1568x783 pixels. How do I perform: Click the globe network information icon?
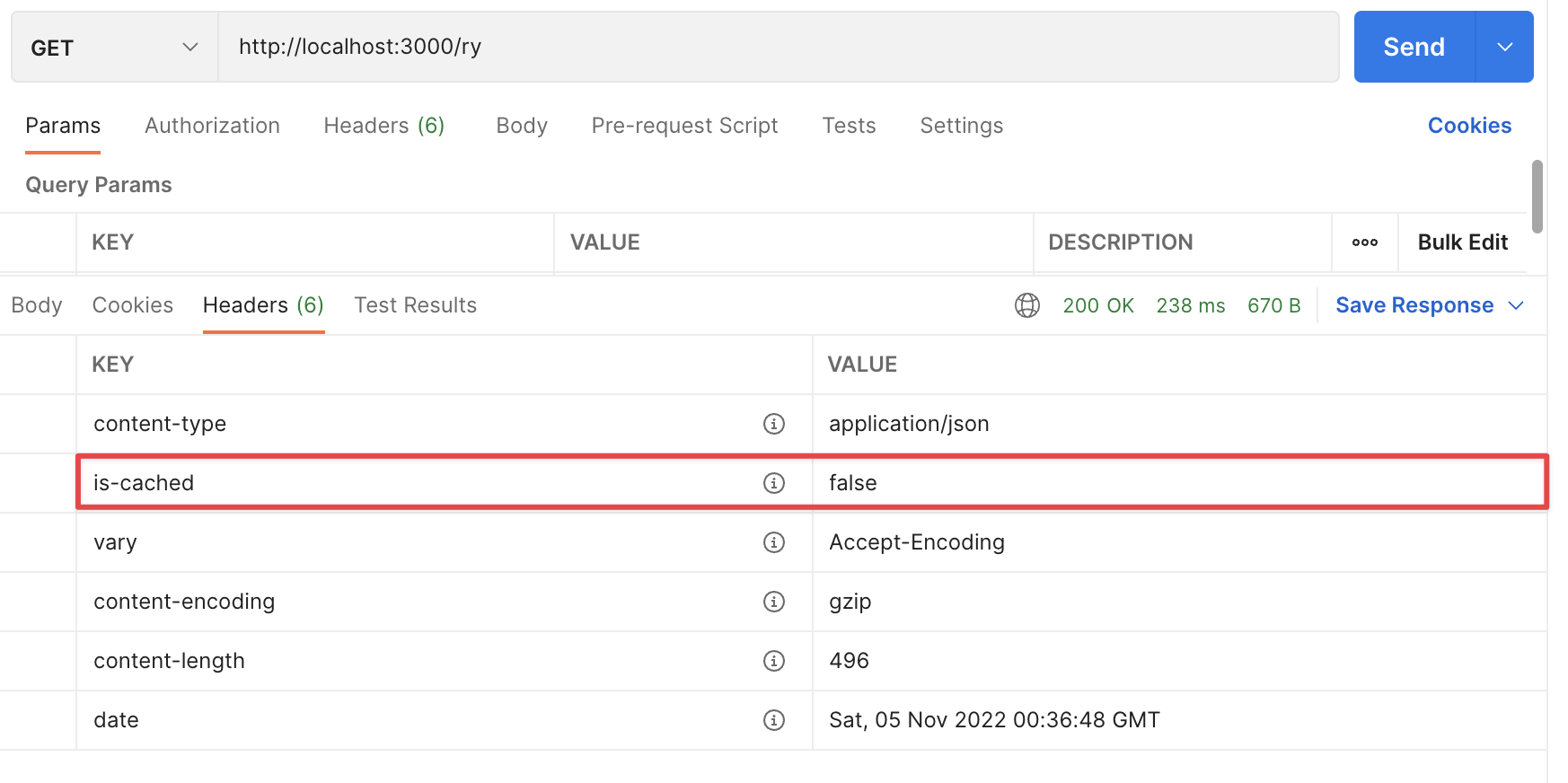pos(1026,305)
